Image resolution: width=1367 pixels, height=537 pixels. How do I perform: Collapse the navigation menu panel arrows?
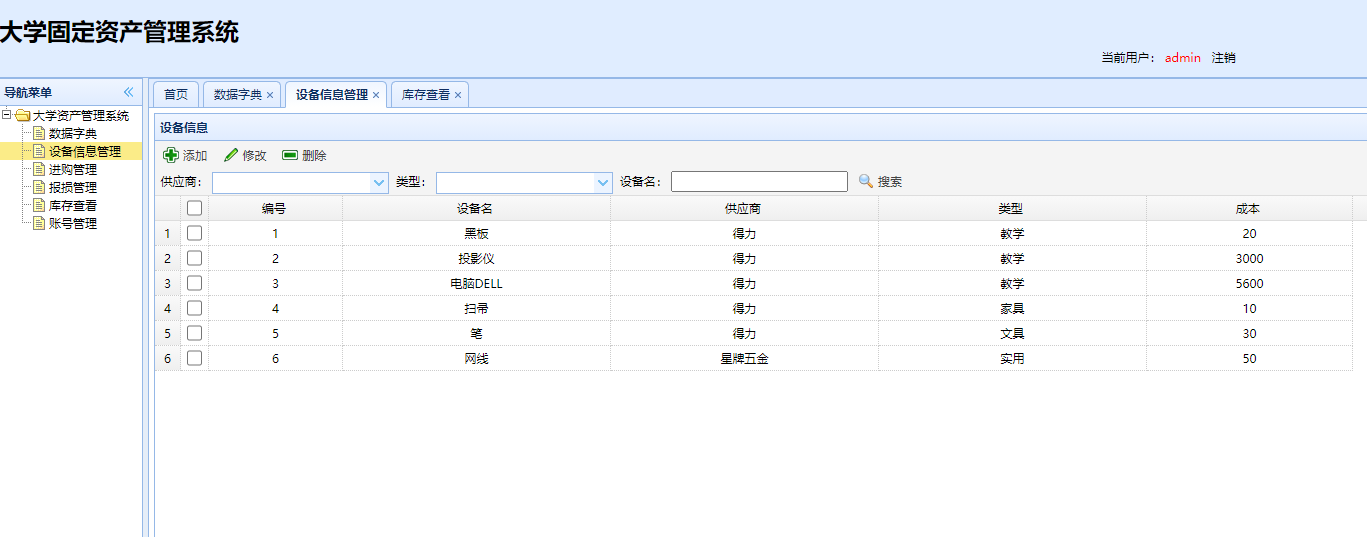click(128, 92)
